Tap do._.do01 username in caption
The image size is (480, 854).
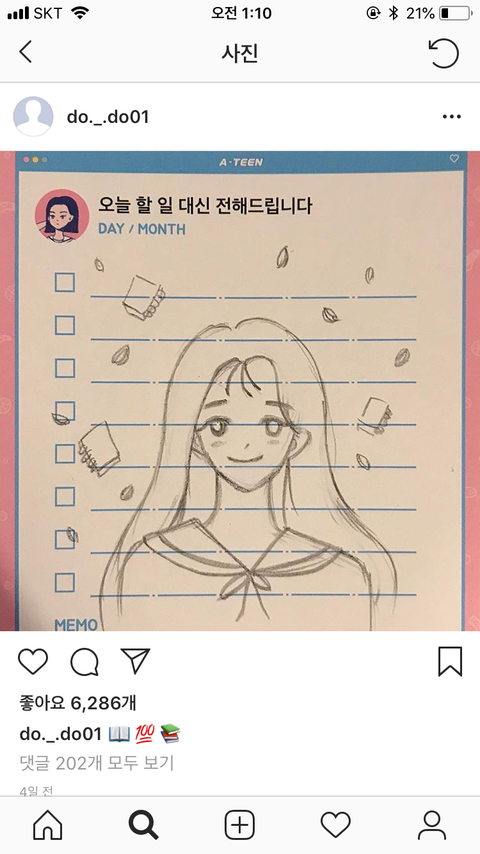(x=60, y=734)
